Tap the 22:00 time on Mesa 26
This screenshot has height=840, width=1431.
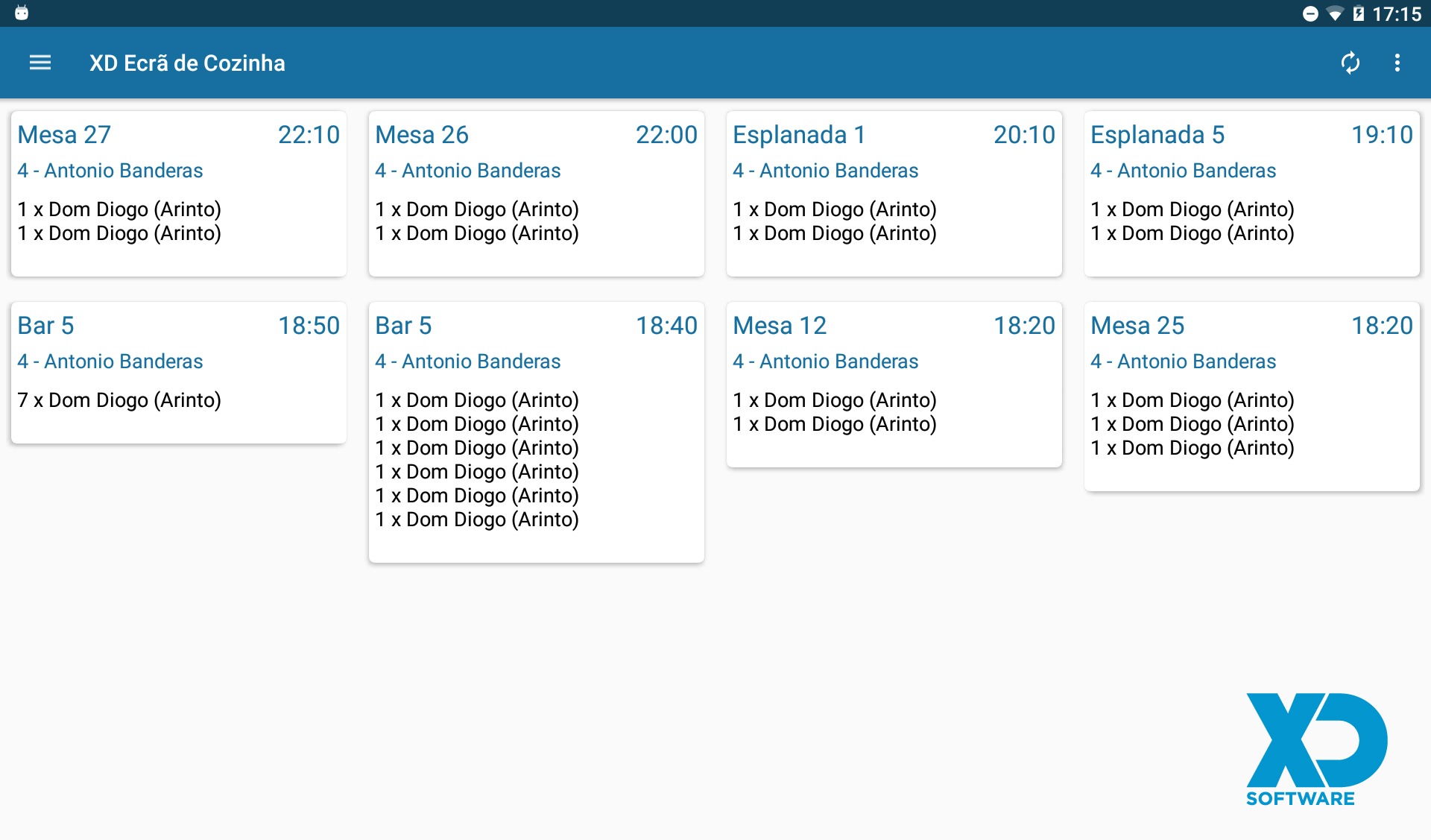(666, 135)
